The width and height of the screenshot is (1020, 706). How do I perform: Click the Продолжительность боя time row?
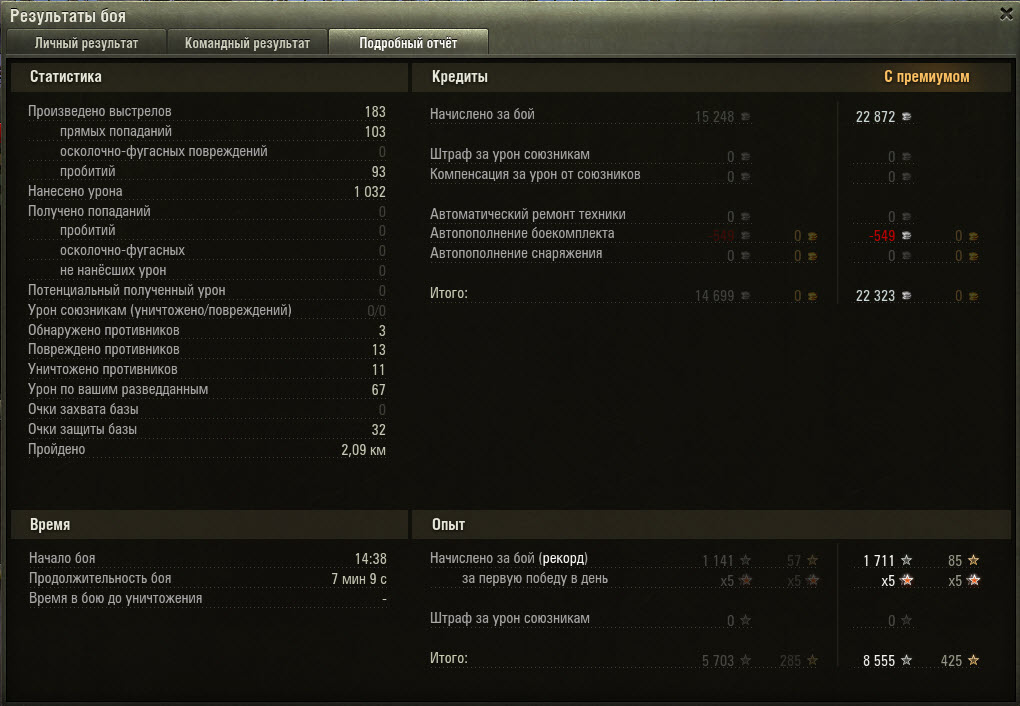pyautogui.click(x=208, y=578)
